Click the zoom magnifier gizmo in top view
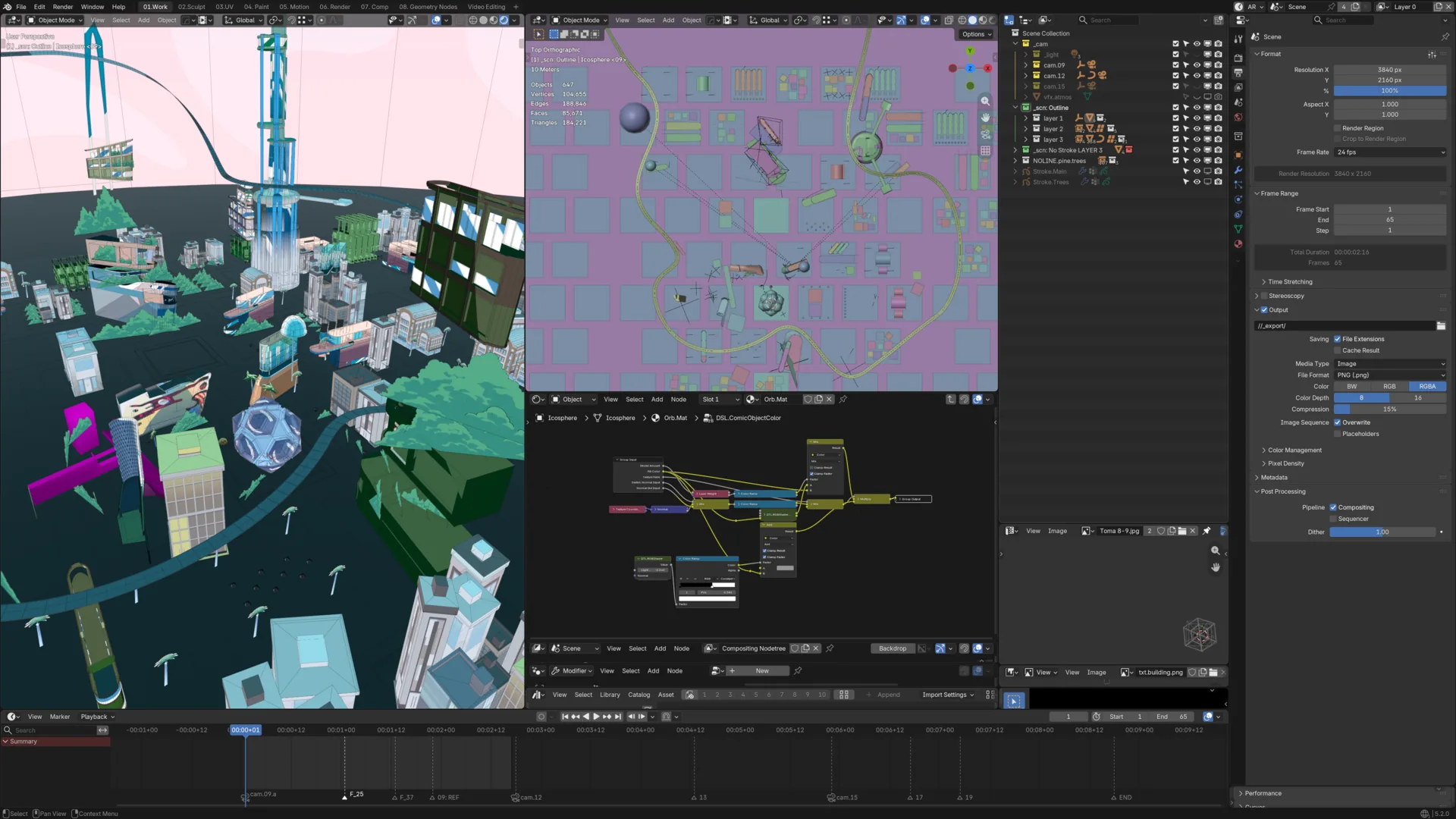1456x819 pixels. [x=985, y=101]
